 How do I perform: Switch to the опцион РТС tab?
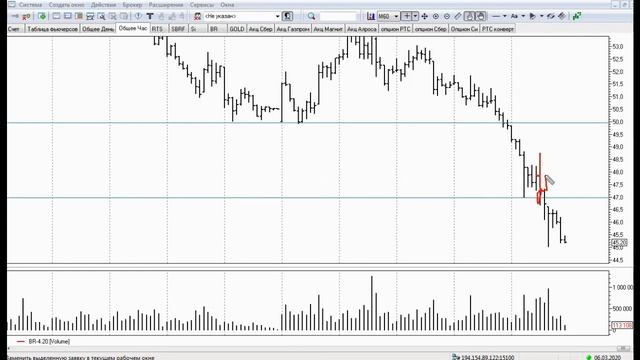point(396,29)
